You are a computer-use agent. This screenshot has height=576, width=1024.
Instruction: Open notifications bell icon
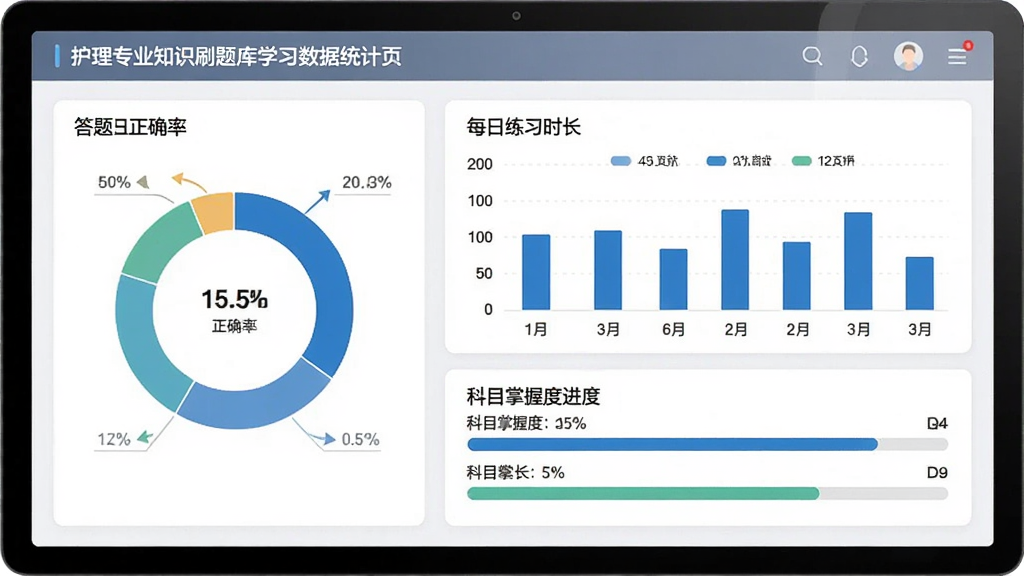pyautogui.click(x=859, y=56)
